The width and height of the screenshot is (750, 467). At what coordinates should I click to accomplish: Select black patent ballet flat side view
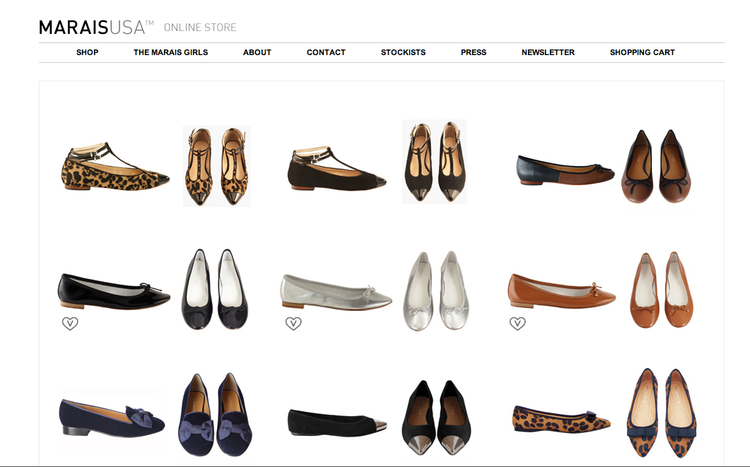pos(114,291)
